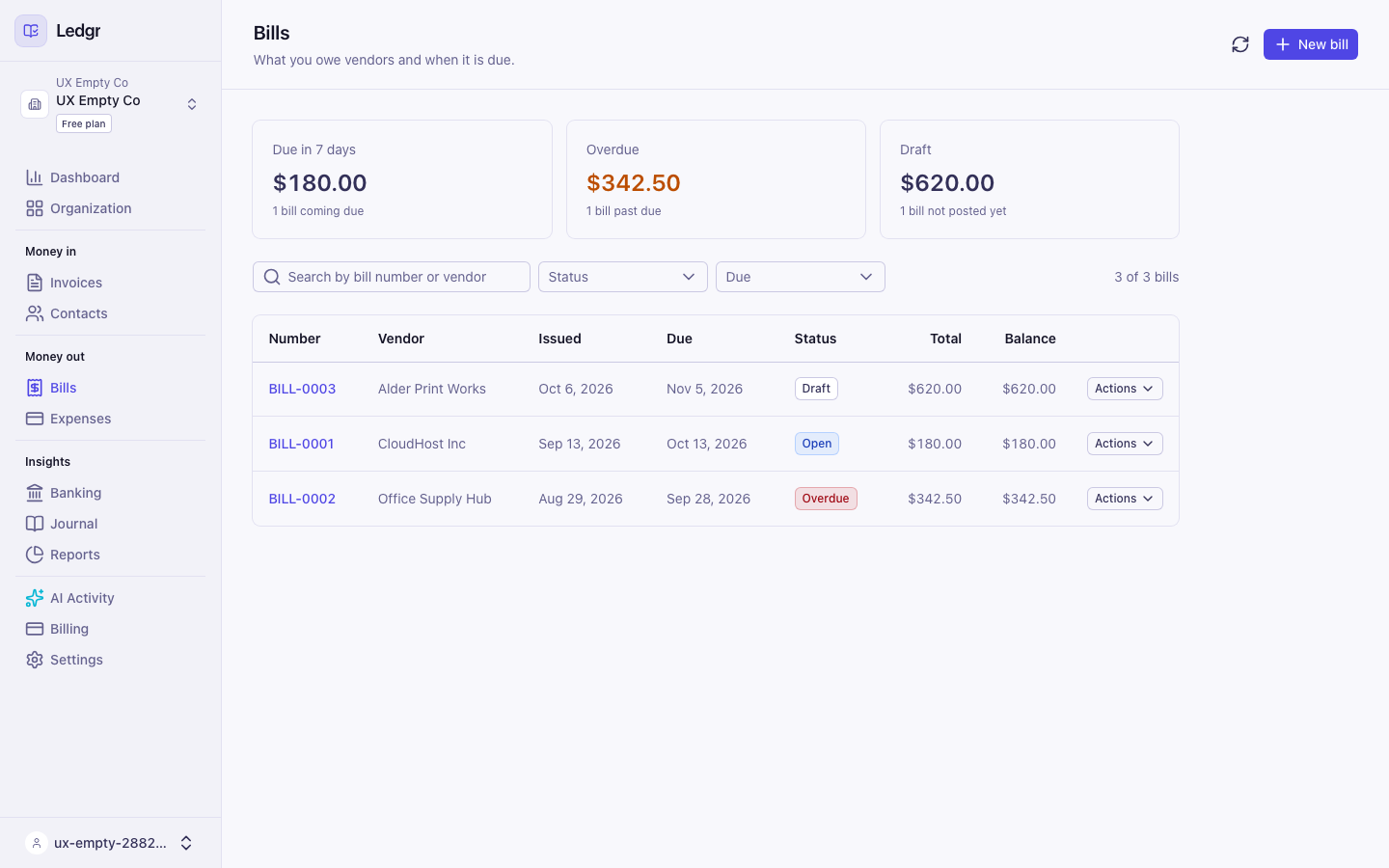Click the AI Activity sparkle icon
The image size is (1389, 868).
point(35,598)
